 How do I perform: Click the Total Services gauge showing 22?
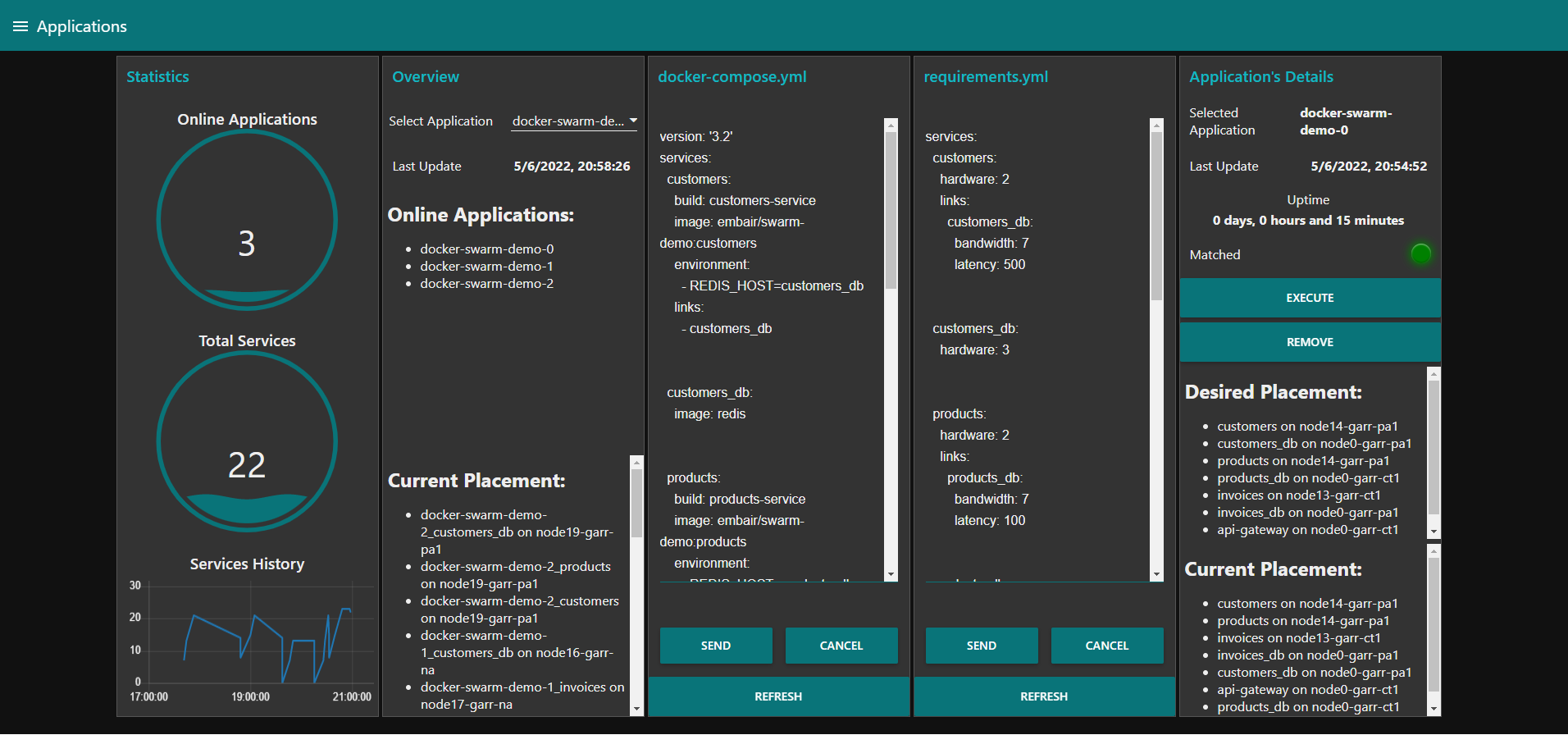tap(247, 441)
